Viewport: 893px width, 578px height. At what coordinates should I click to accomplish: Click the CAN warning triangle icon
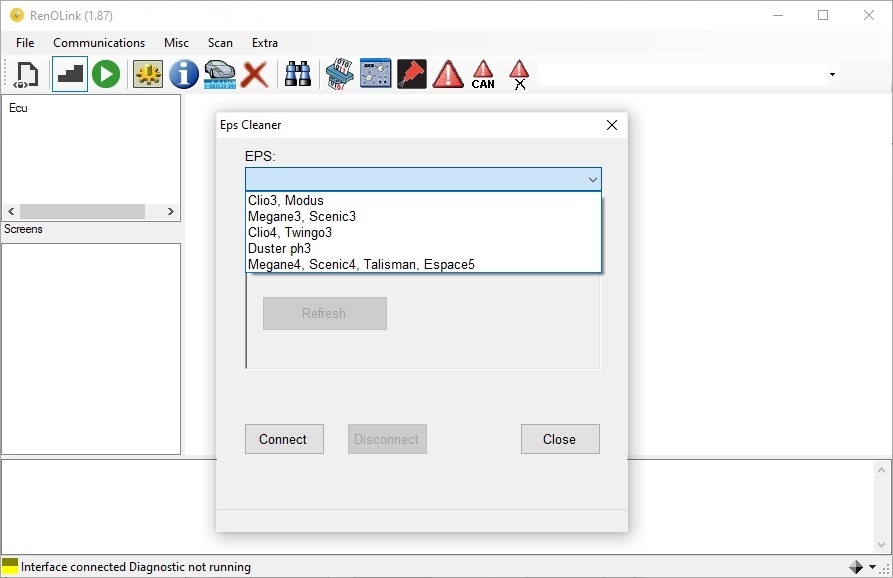(x=483, y=75)
